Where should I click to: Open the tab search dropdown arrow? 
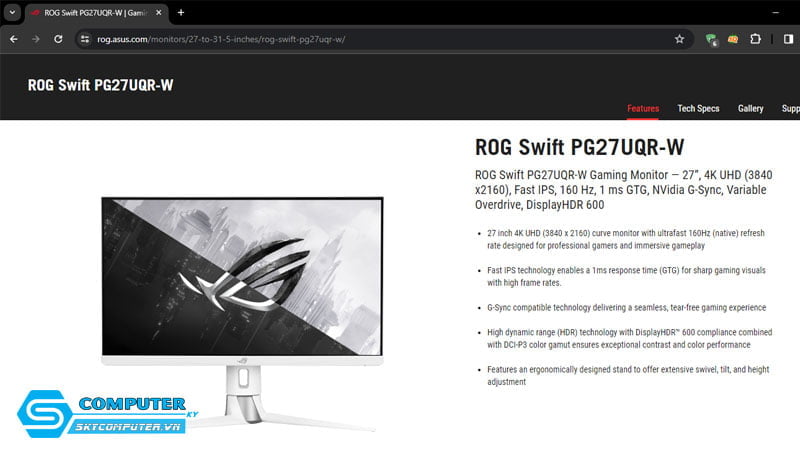(12, 13)
